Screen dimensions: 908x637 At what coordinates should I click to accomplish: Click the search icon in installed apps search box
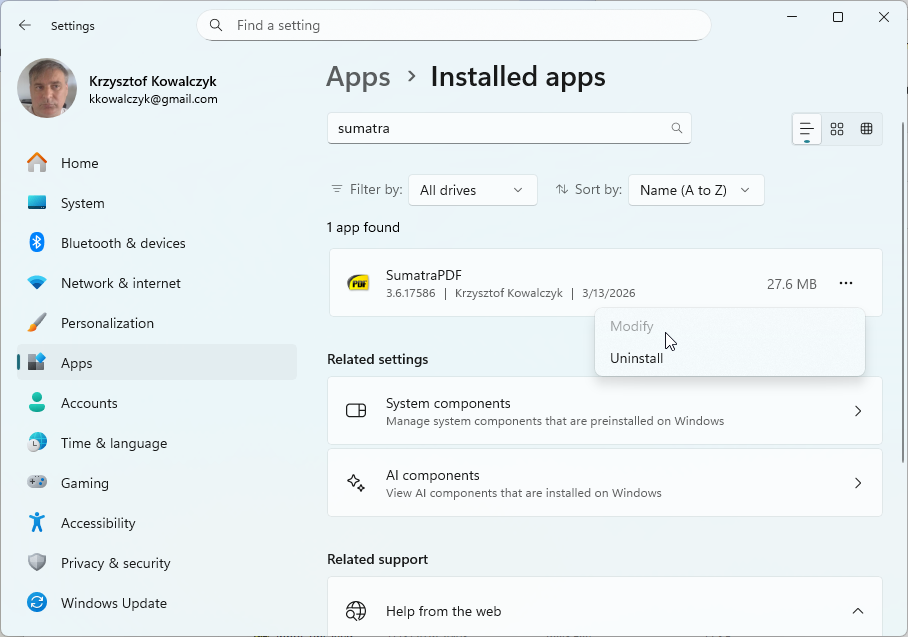(676, 128)
